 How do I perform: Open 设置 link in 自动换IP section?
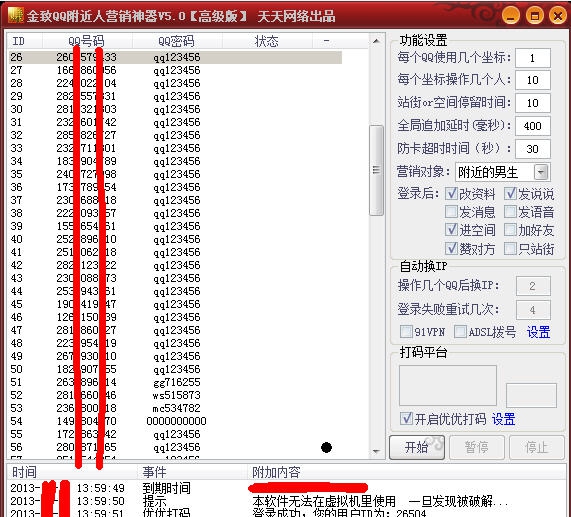pos(538,332)
